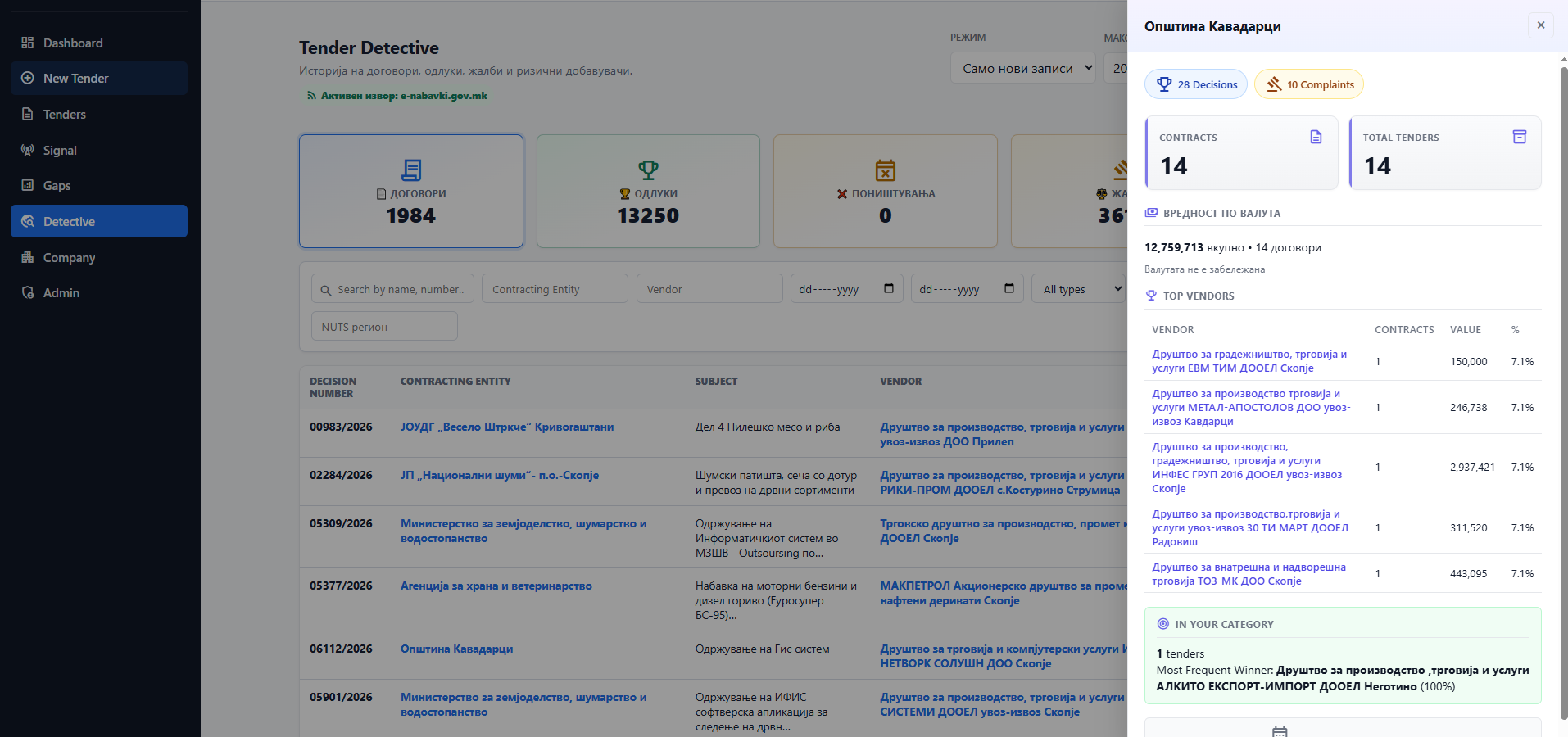Open the second date field calendar picker
Image resolution: width=1568 pixels, height=737 pixels.
pos(1009,288)
